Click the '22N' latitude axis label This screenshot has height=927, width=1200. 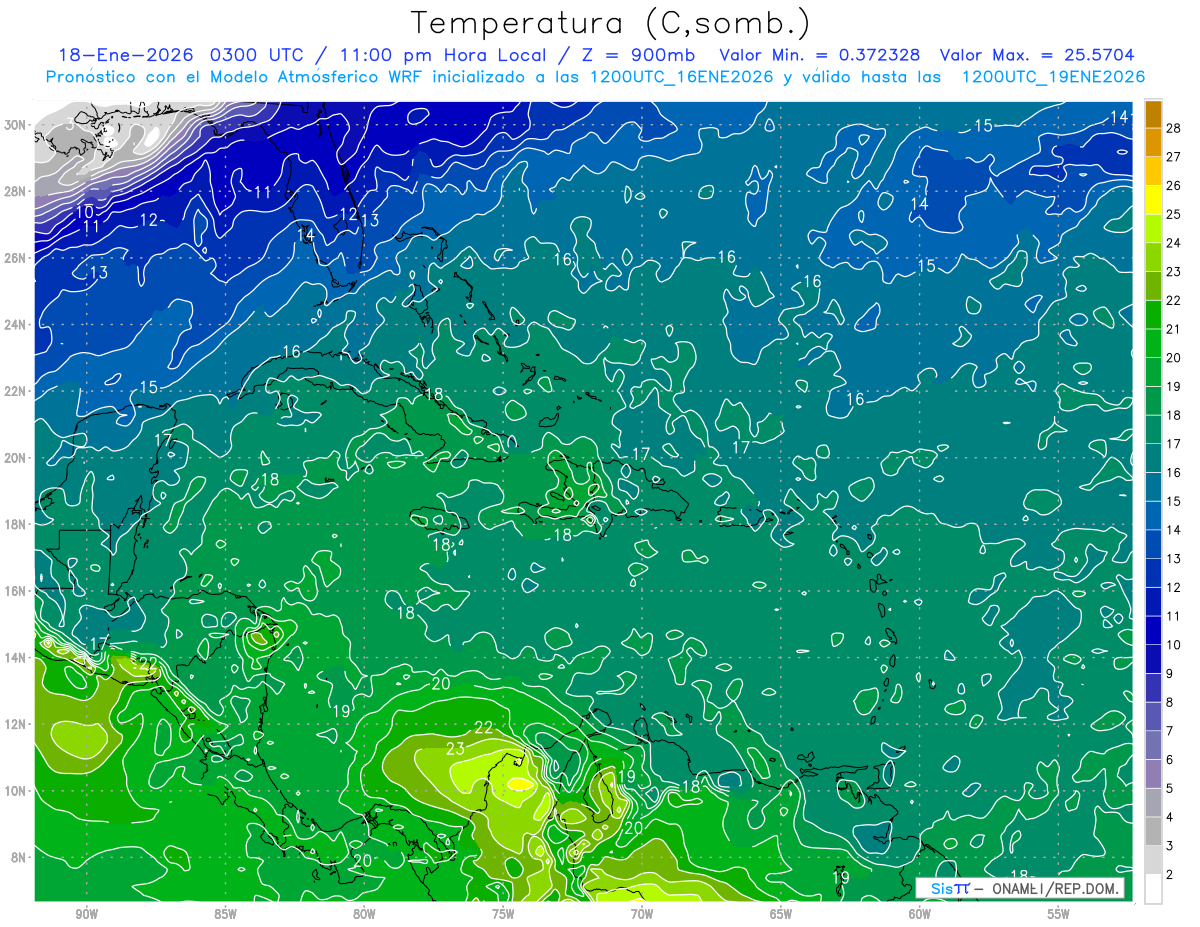(x=15, y=391)
